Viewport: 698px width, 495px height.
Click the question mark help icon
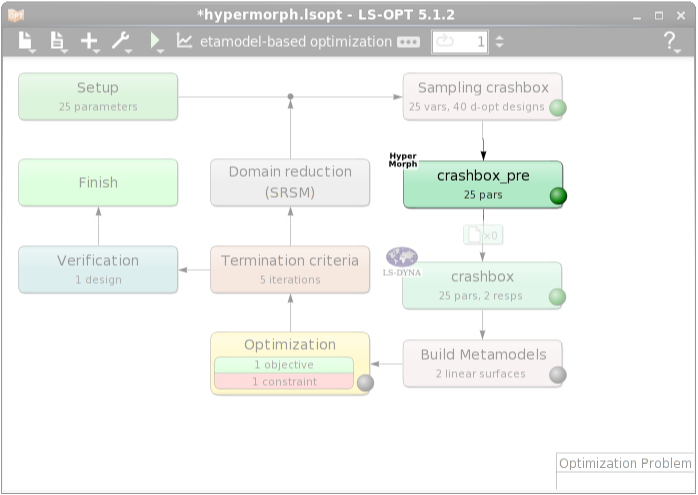(x=670, y=41)
